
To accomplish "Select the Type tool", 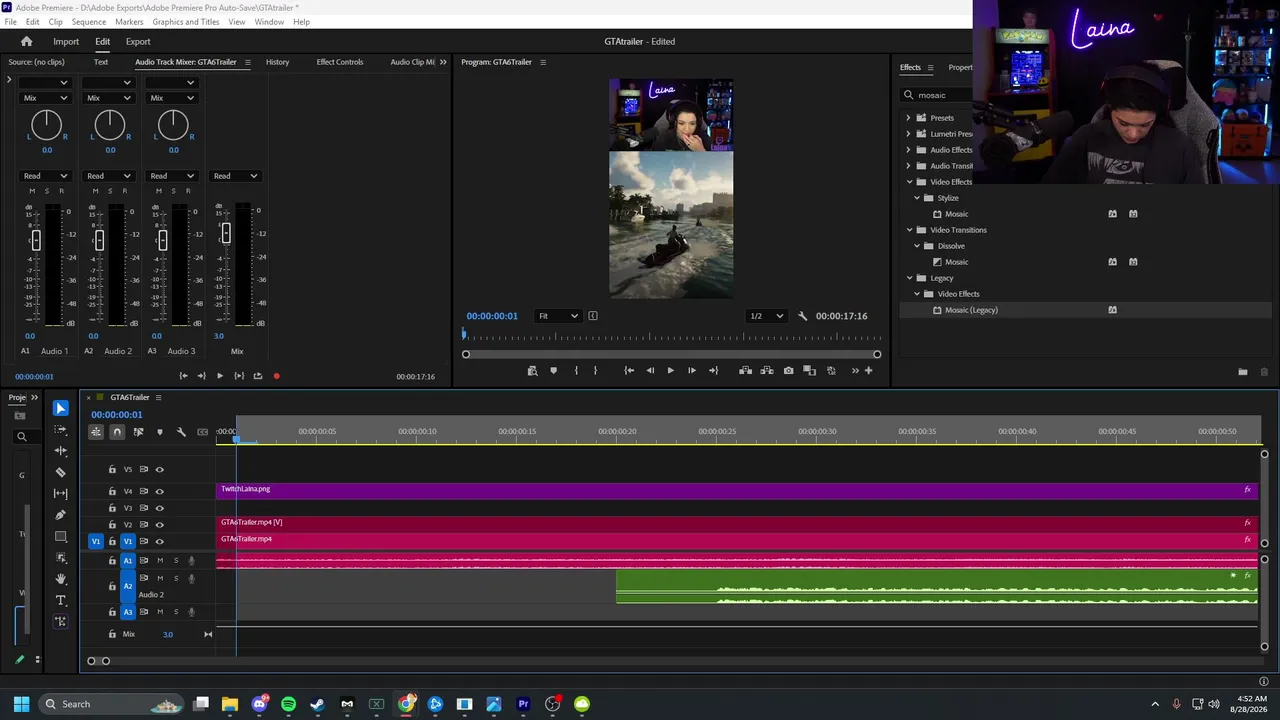I will pyautogui.click(x=61, y=600).
